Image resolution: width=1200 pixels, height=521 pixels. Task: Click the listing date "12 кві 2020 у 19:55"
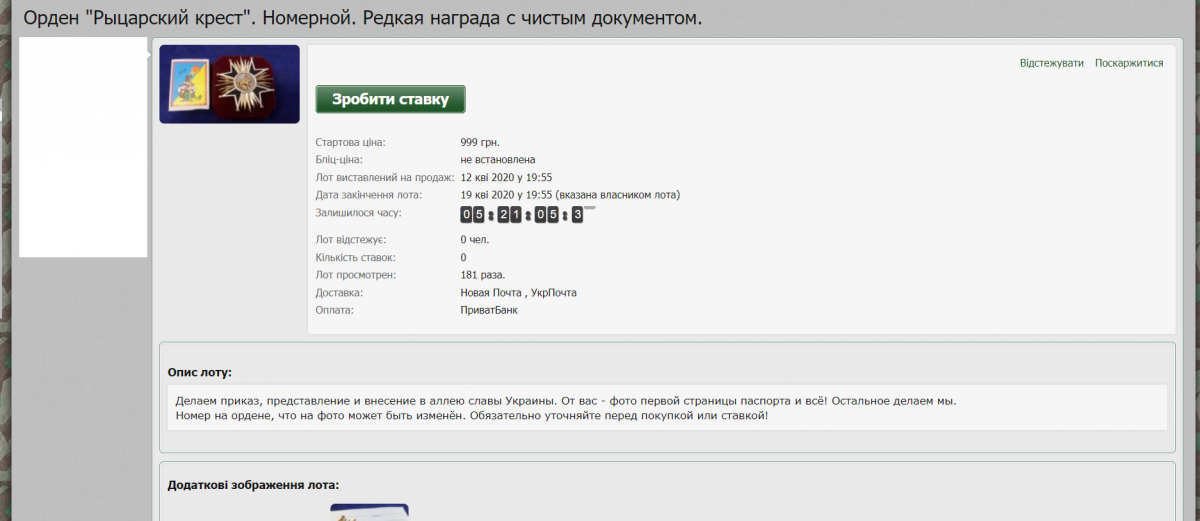pyautogui.click(x=507, y=177)
